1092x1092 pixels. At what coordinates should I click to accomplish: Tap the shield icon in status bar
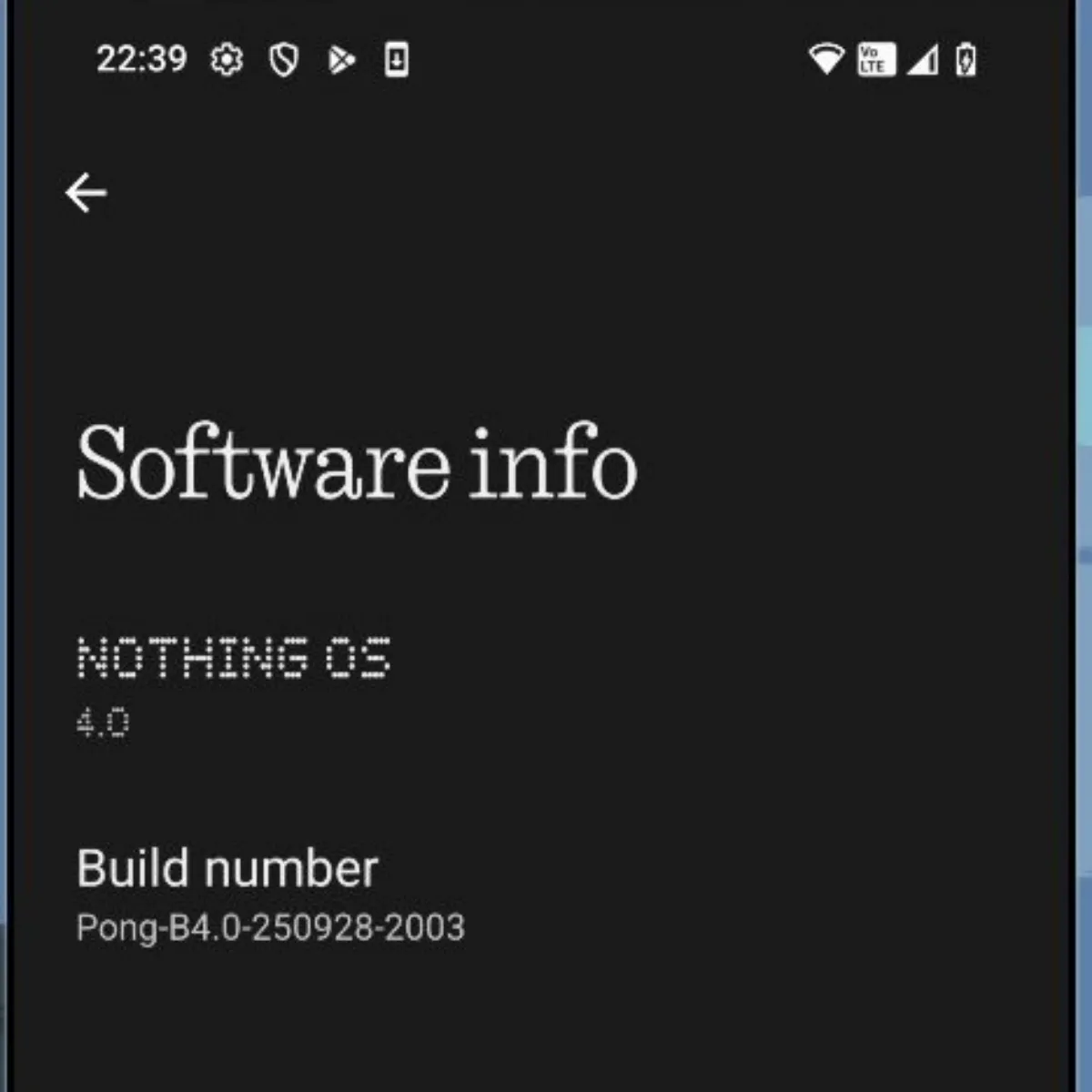point(284,60)
